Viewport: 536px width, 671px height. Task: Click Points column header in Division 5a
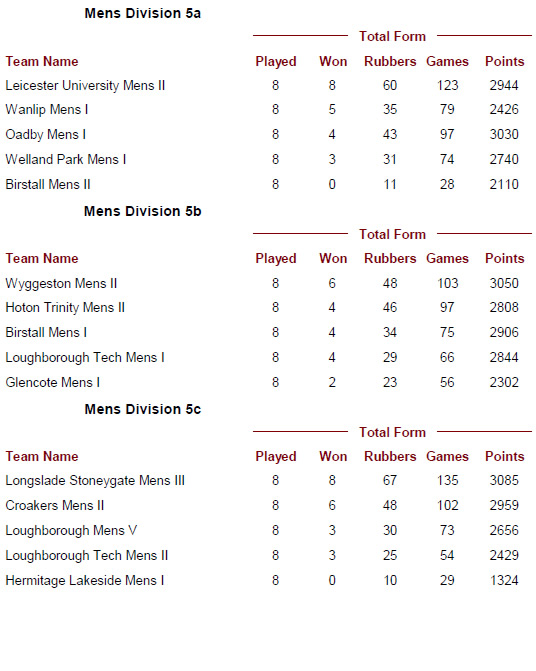pyautogui.click(x=504, y=61)
